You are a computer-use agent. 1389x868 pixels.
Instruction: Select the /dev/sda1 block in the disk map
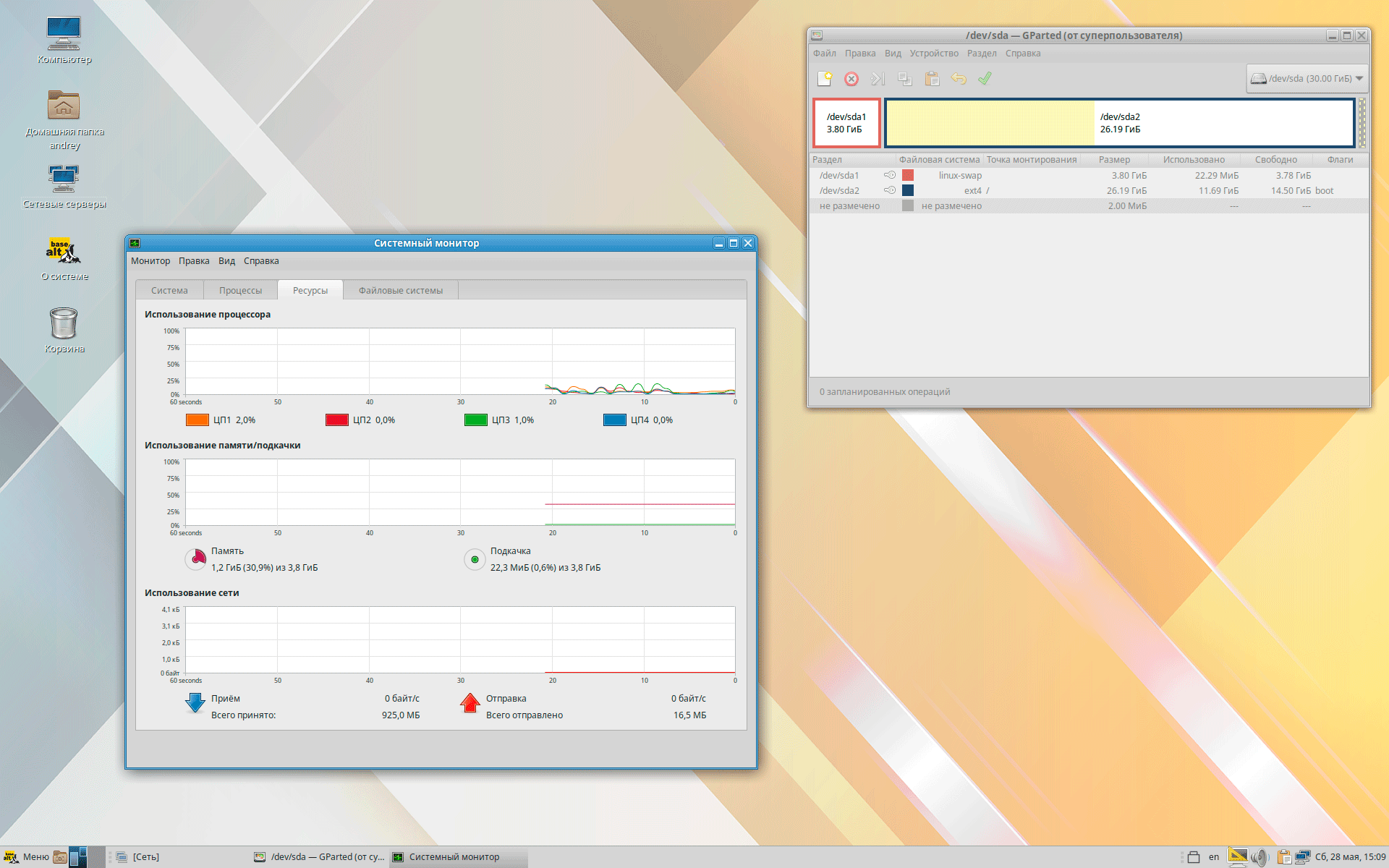[x=846, y=123]
